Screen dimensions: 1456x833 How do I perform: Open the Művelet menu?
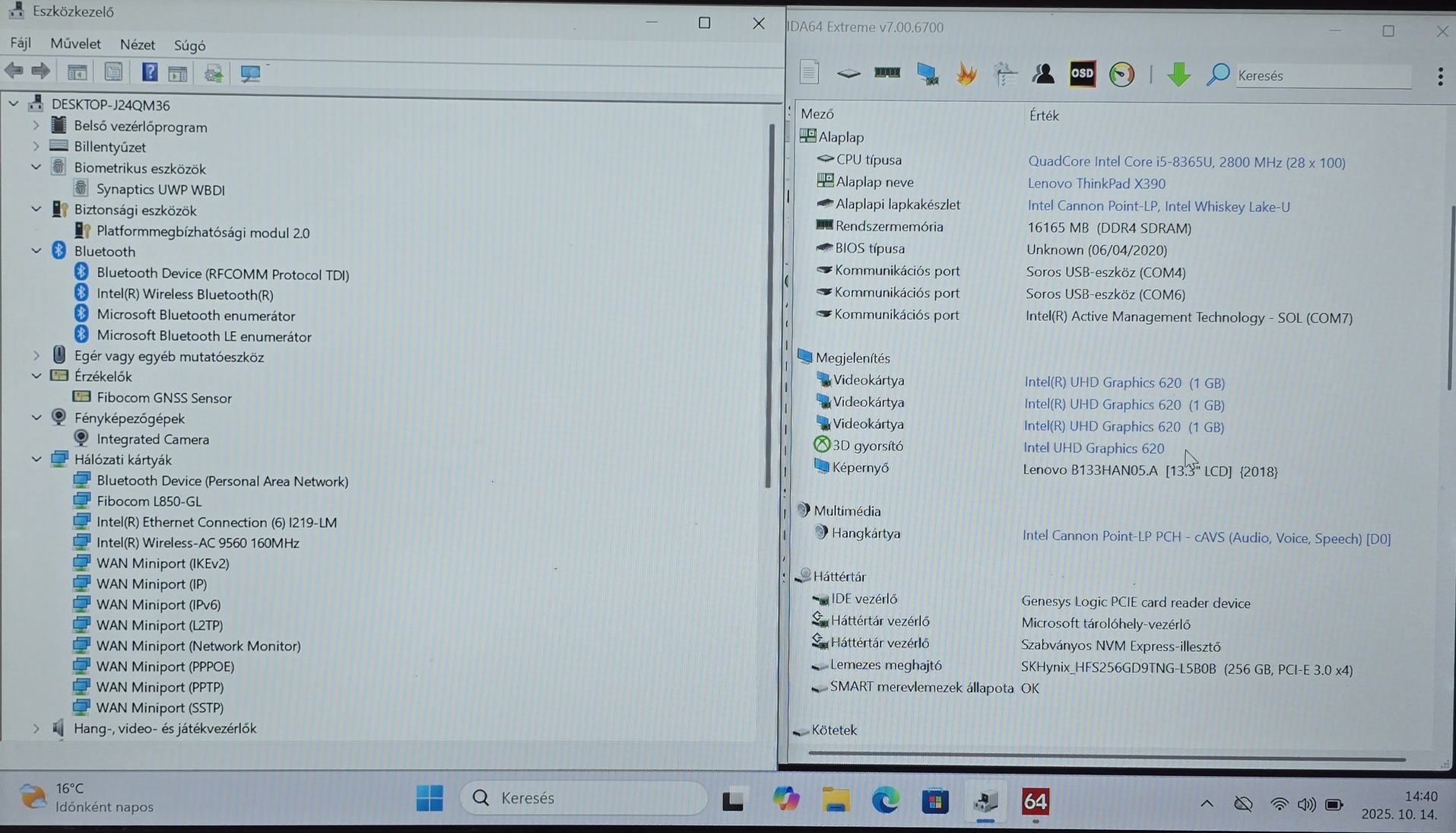tap(75, 44)
